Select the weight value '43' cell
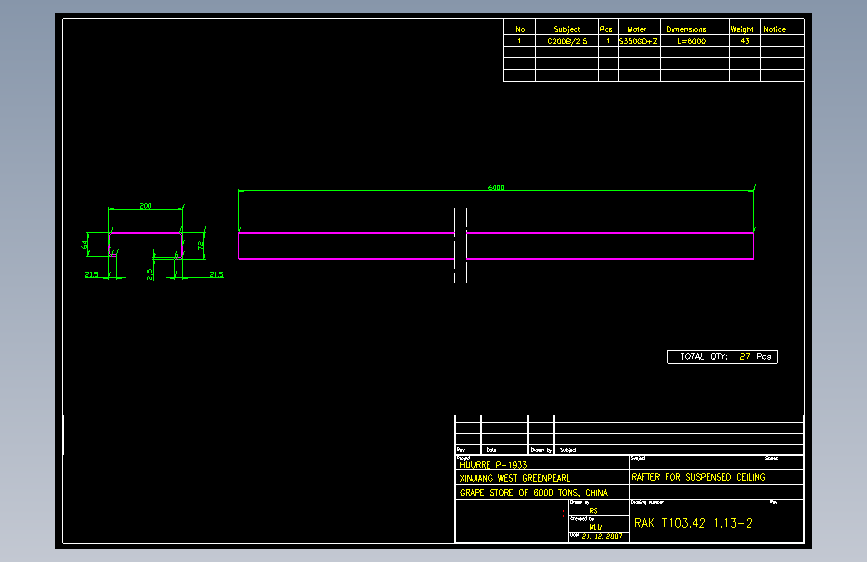 coord(745,41)
